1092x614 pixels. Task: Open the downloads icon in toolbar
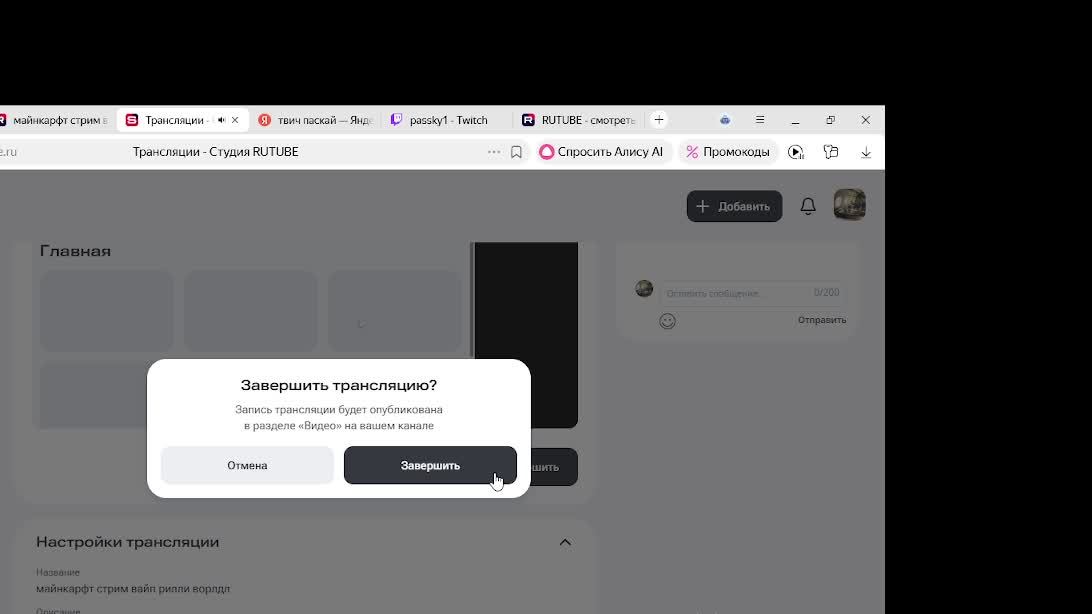click(x=866, y=152)
